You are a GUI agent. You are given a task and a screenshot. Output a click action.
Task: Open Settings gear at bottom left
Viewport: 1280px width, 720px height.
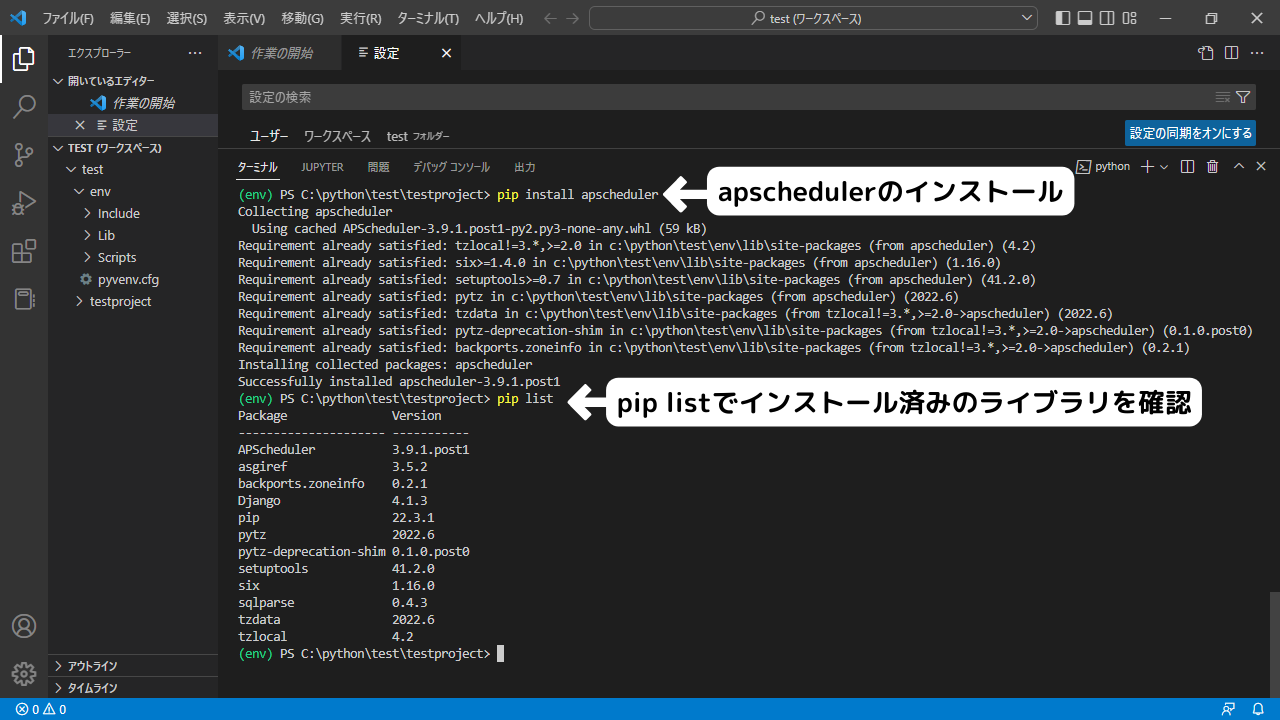(24, 674)
